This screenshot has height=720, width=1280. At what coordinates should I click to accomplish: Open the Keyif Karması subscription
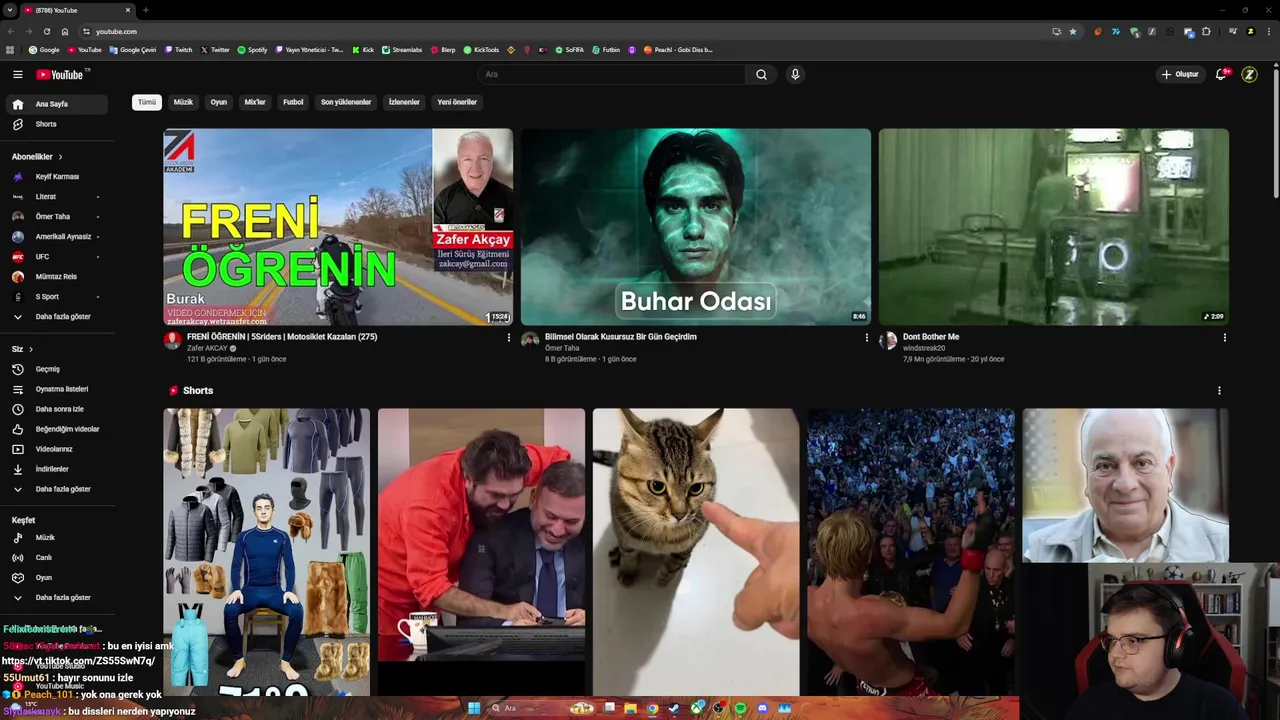pos(56,177)
